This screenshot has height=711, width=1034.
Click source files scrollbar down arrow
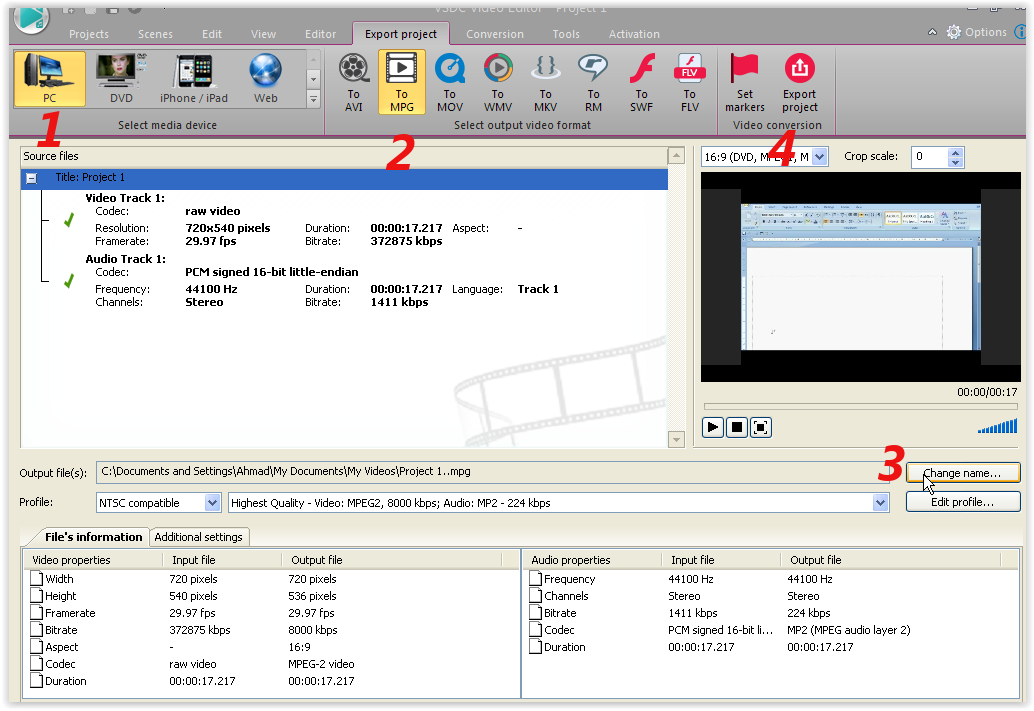(676, 439)
